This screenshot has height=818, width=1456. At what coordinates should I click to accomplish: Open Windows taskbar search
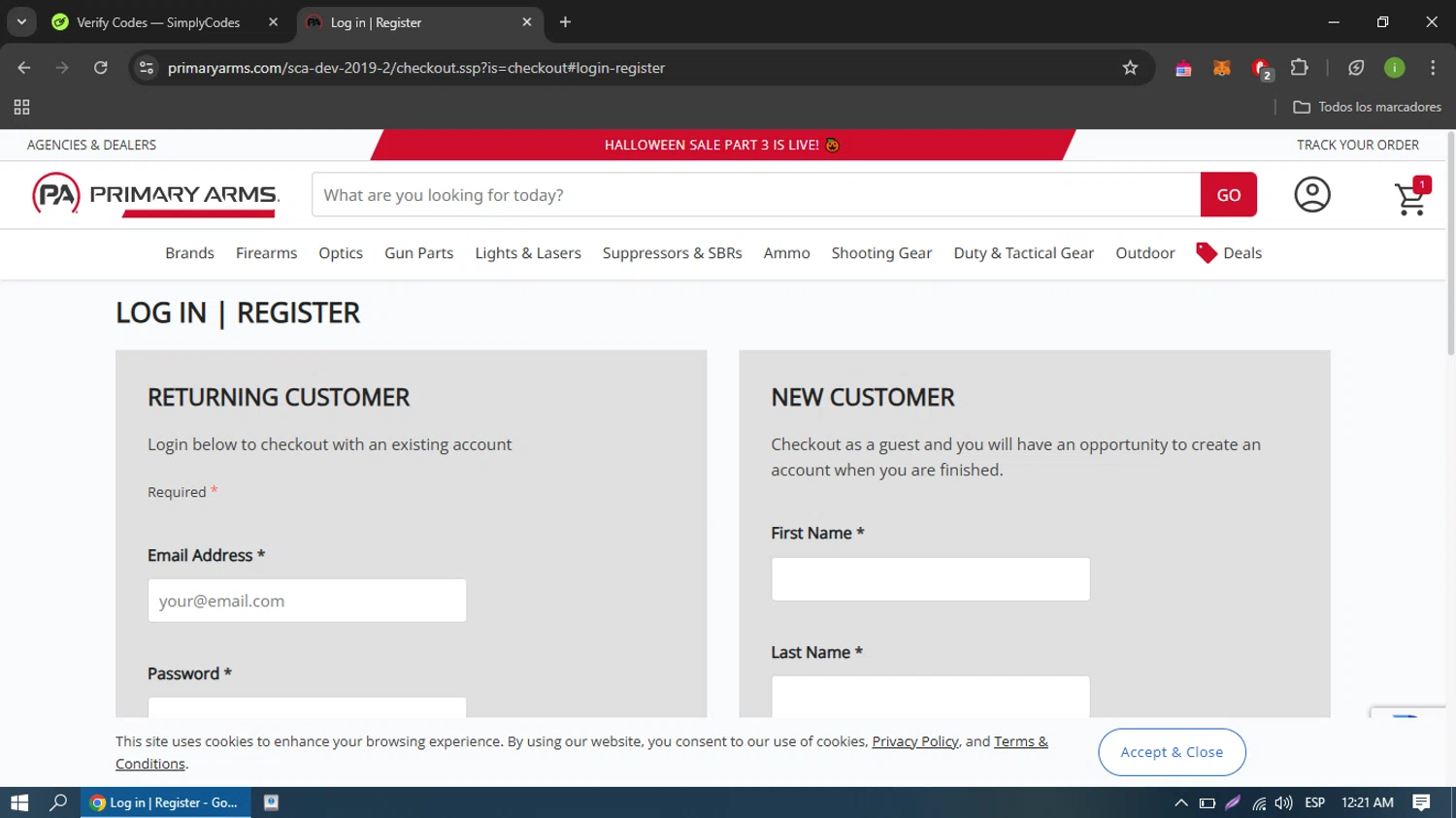(x=59, y=802)
